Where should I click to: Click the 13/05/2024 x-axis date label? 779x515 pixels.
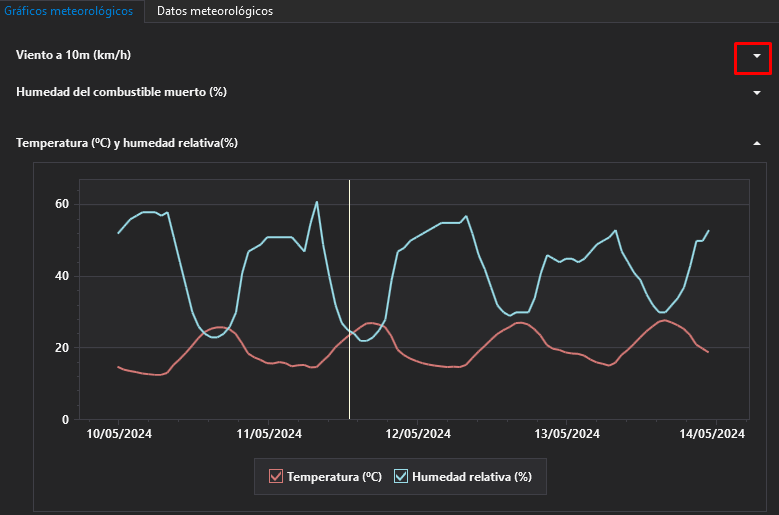pos(567,434)
